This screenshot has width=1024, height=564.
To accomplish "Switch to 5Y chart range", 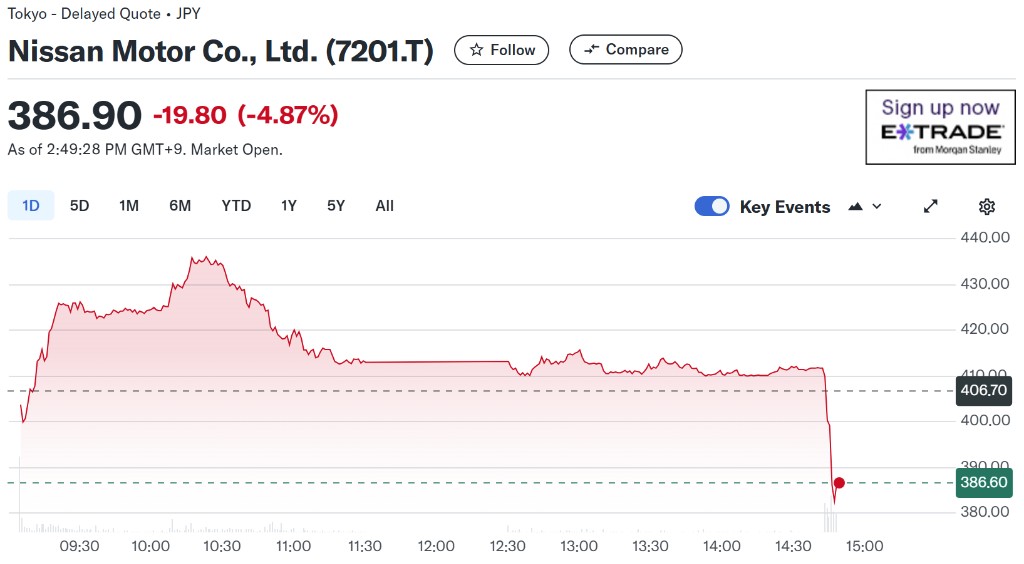I will click(x=336, y=206).
